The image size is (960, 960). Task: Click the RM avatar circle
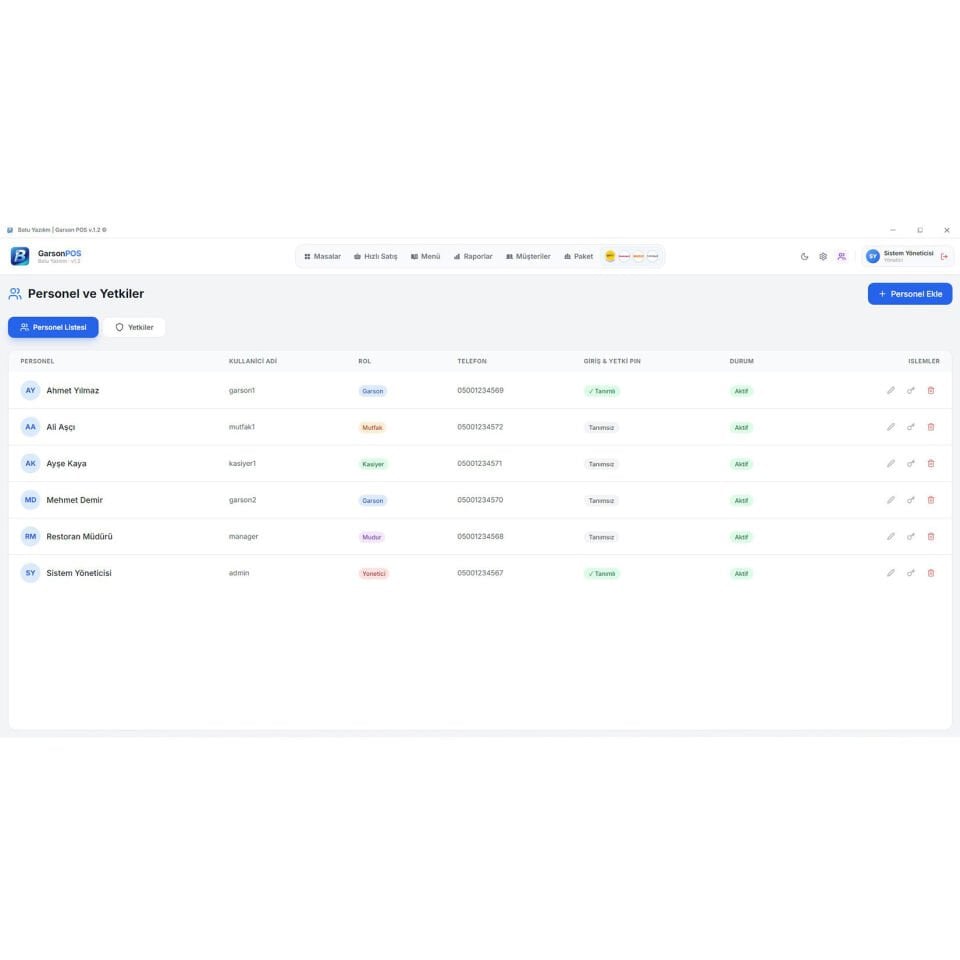tap(30, 536)
